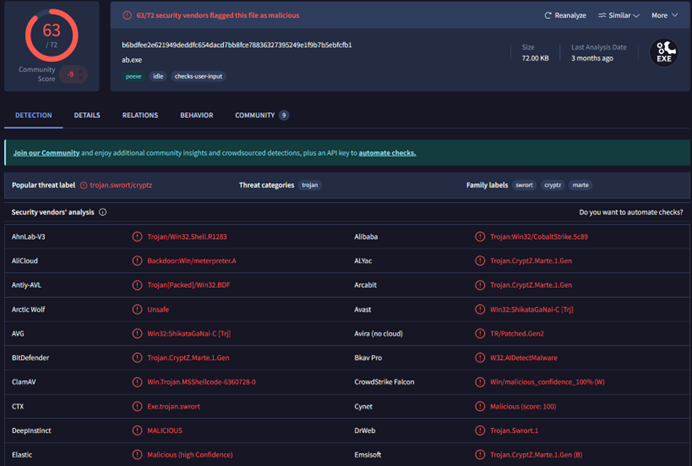Screen dimensions: 692x466
Task: Follow the Join our Community link
Action: click(46, 153)
